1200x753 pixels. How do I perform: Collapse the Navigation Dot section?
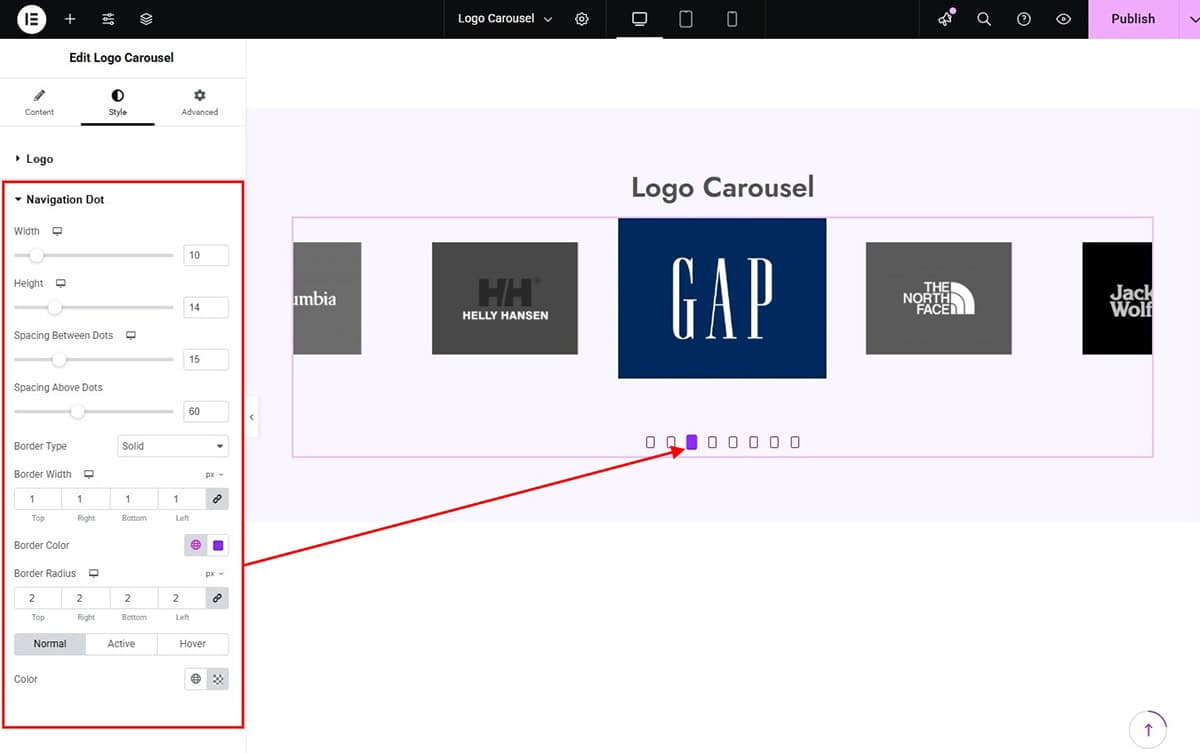point(65,200)
